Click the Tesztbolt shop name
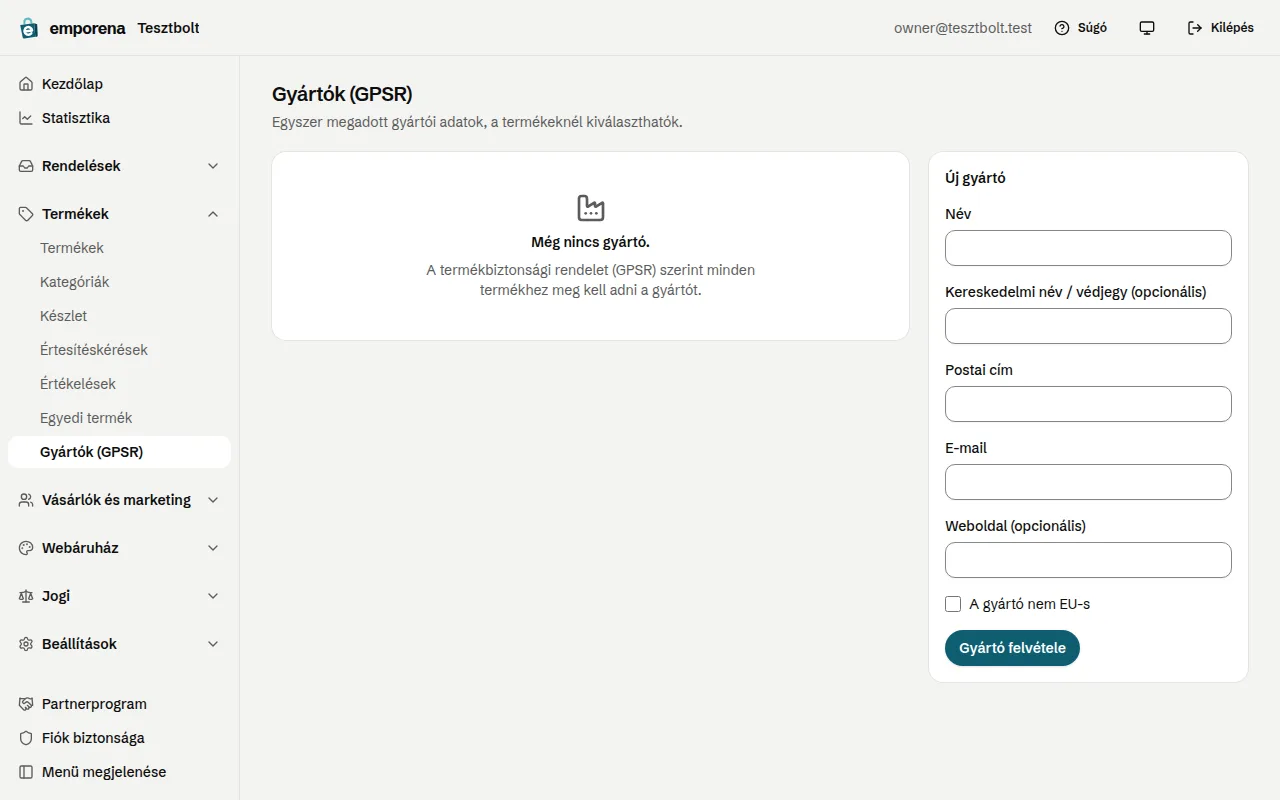The image size is (1280, 800). [x=168, y=28]
